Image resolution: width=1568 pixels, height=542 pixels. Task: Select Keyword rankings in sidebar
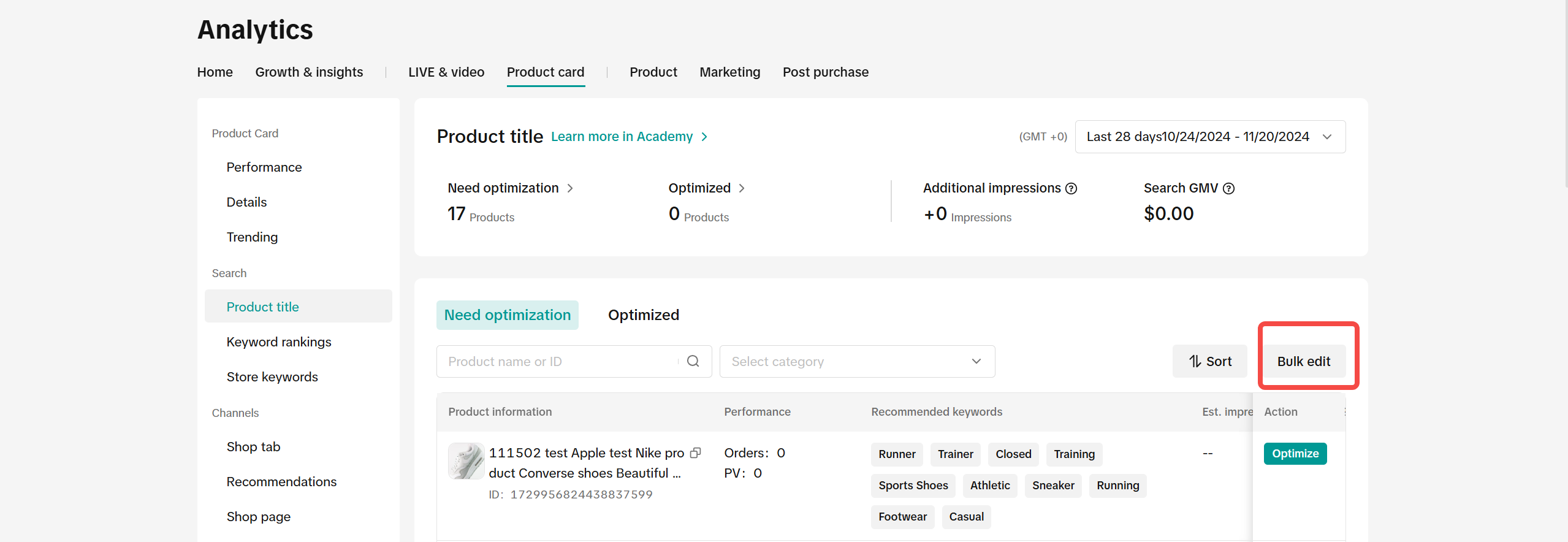278,342
